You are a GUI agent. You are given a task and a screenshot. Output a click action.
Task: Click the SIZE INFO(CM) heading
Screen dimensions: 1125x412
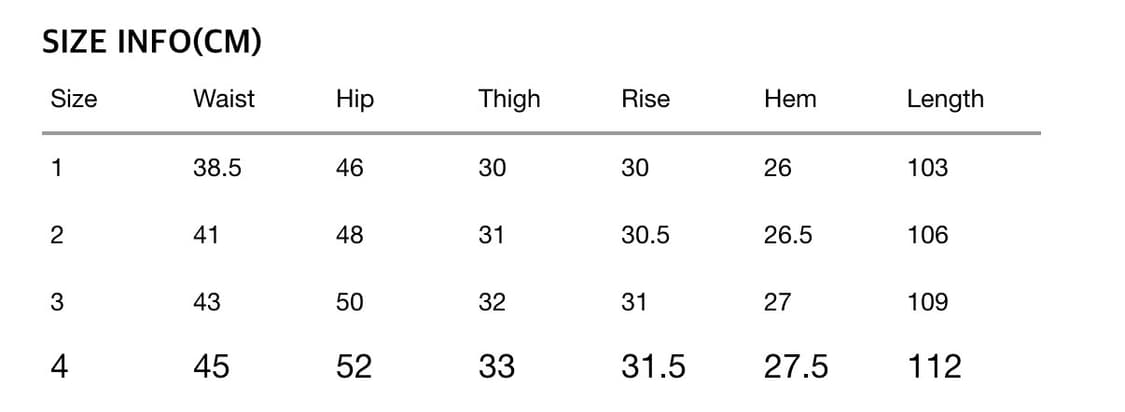(x=152, y=42)
